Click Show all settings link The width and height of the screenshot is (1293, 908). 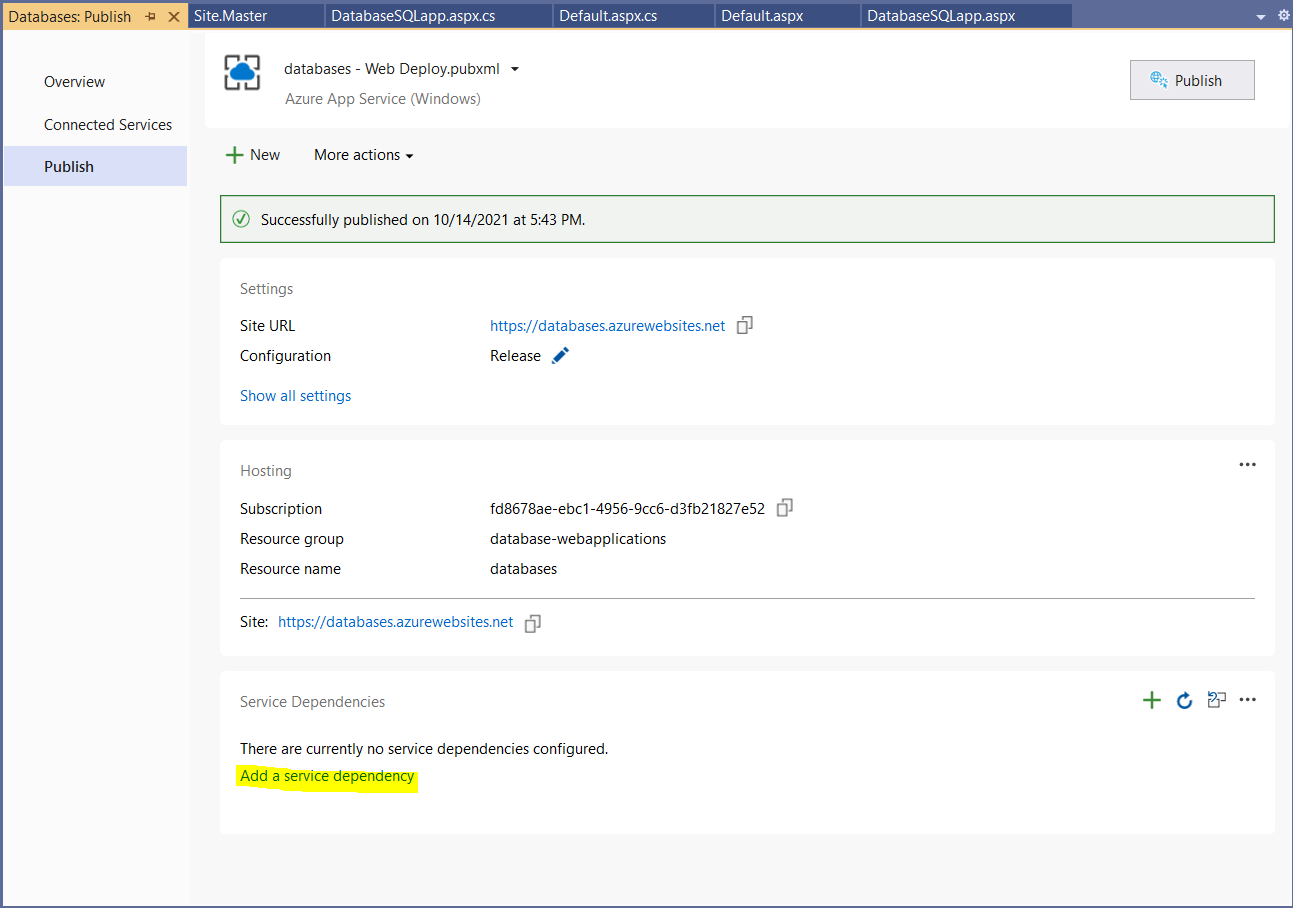[295, 396]
